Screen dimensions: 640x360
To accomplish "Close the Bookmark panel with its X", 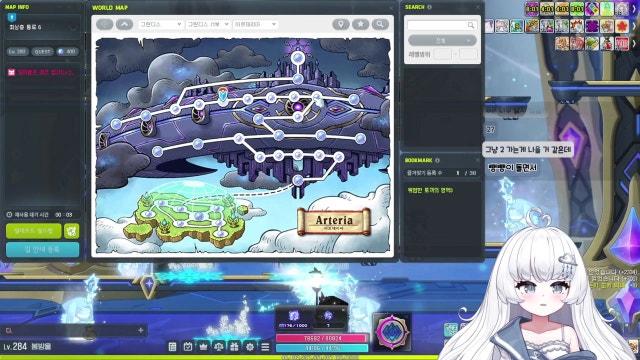I will click(x=478, y=160).
